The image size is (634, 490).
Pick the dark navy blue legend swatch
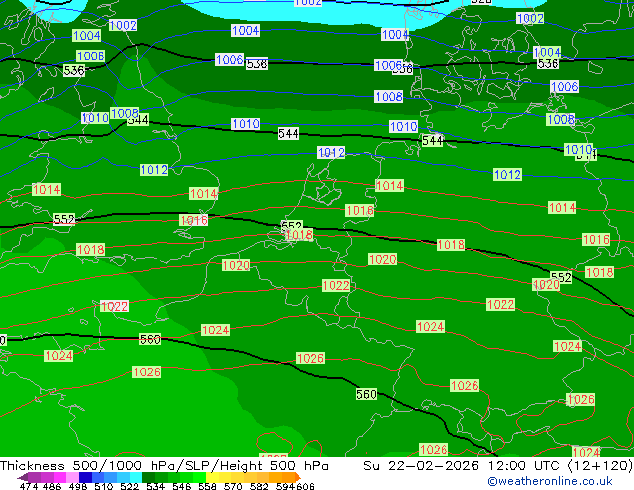coord(85,477)
